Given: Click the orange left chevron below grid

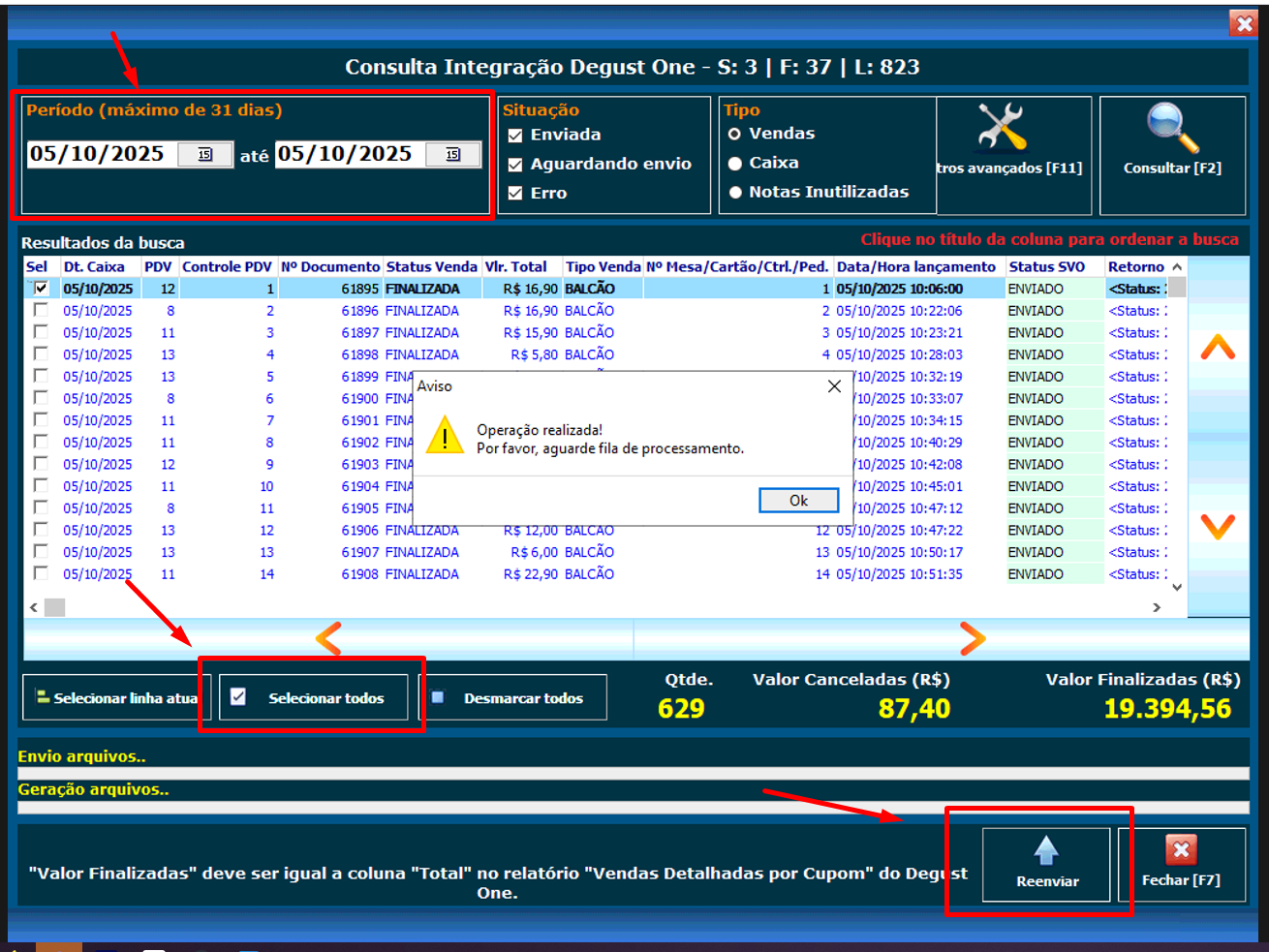Looking at the screenshot, I should (x=328, y=638).
